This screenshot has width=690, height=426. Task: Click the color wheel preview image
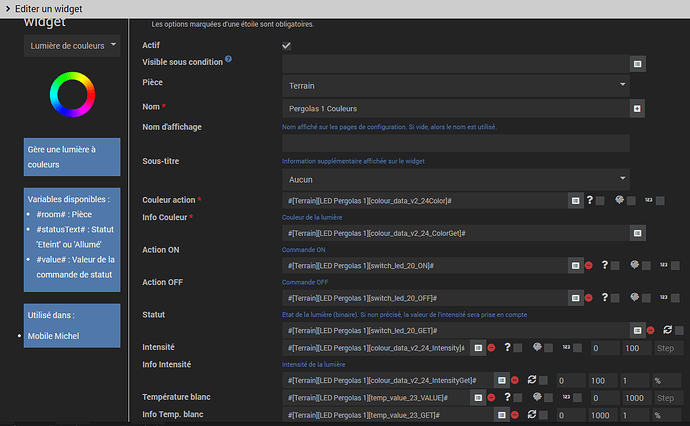(x=72, y=94)
